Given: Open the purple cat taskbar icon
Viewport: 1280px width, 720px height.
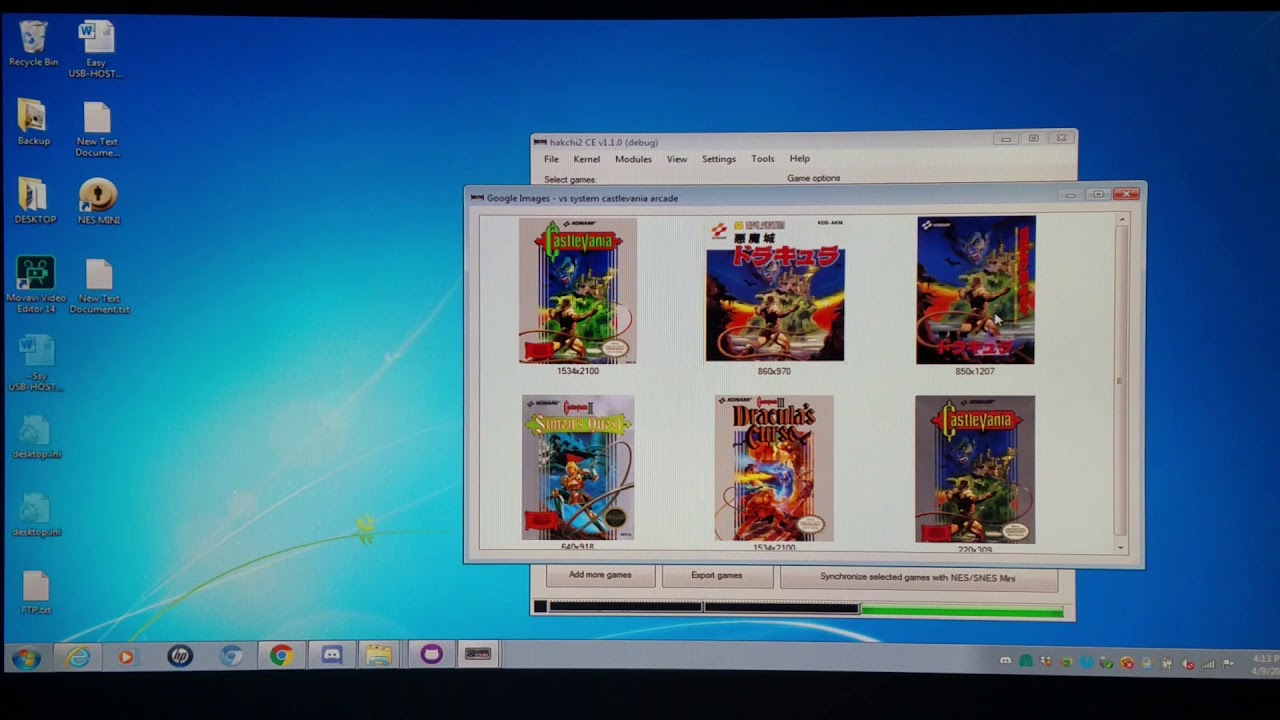Looking at the screenshot, I should (431, 655).
